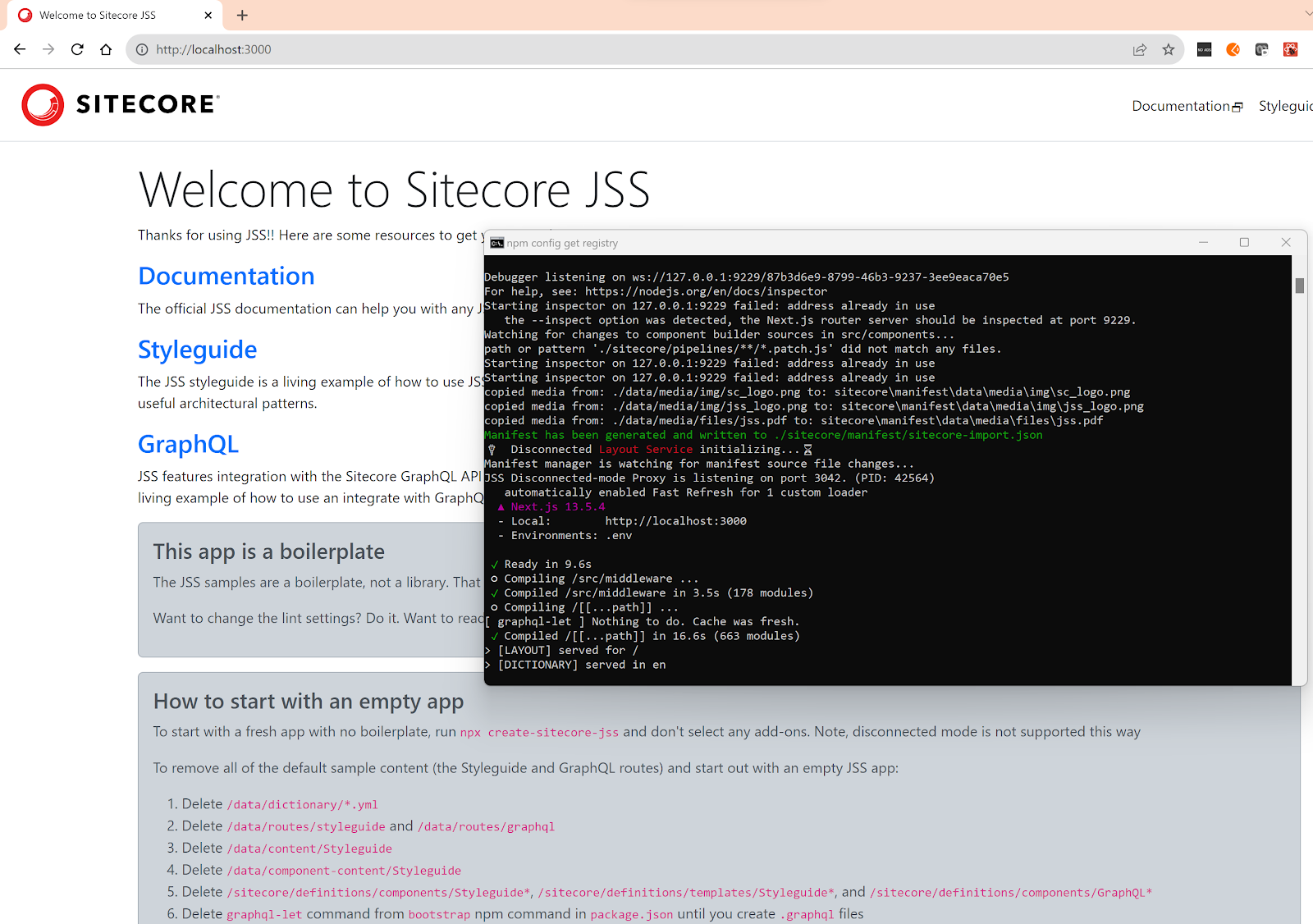Share this page from address bar

pos(1140,49)
